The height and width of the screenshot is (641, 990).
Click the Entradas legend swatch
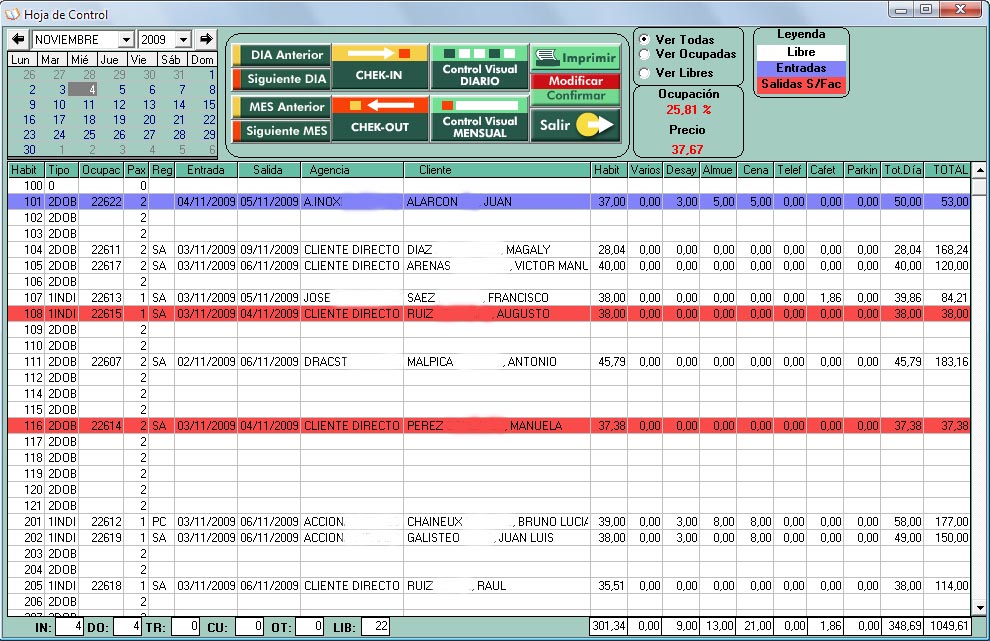(801, 68)
